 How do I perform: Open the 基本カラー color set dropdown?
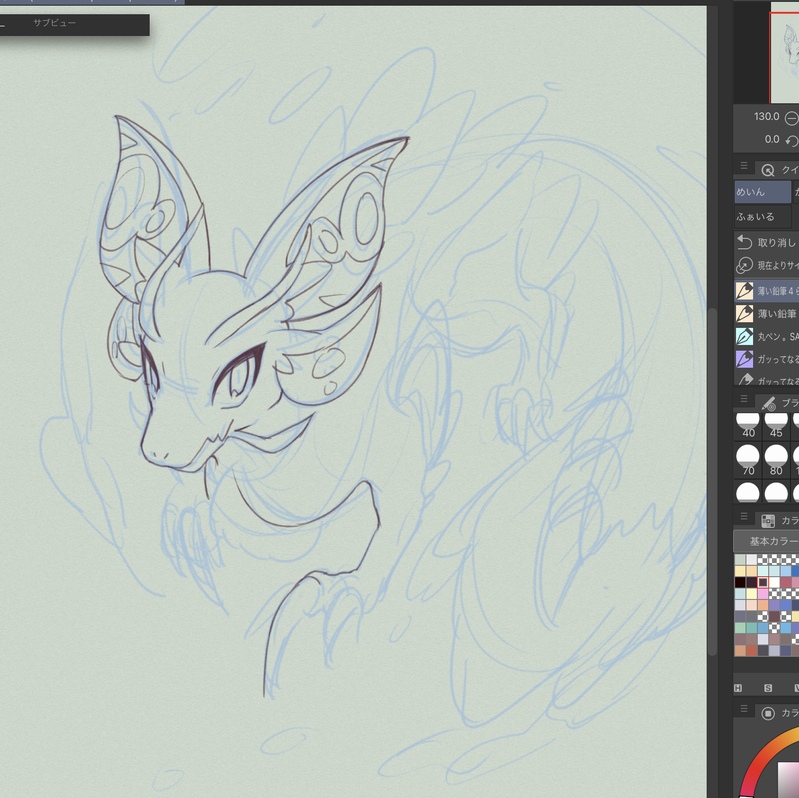pyautogui.click(x=766, y=541)
